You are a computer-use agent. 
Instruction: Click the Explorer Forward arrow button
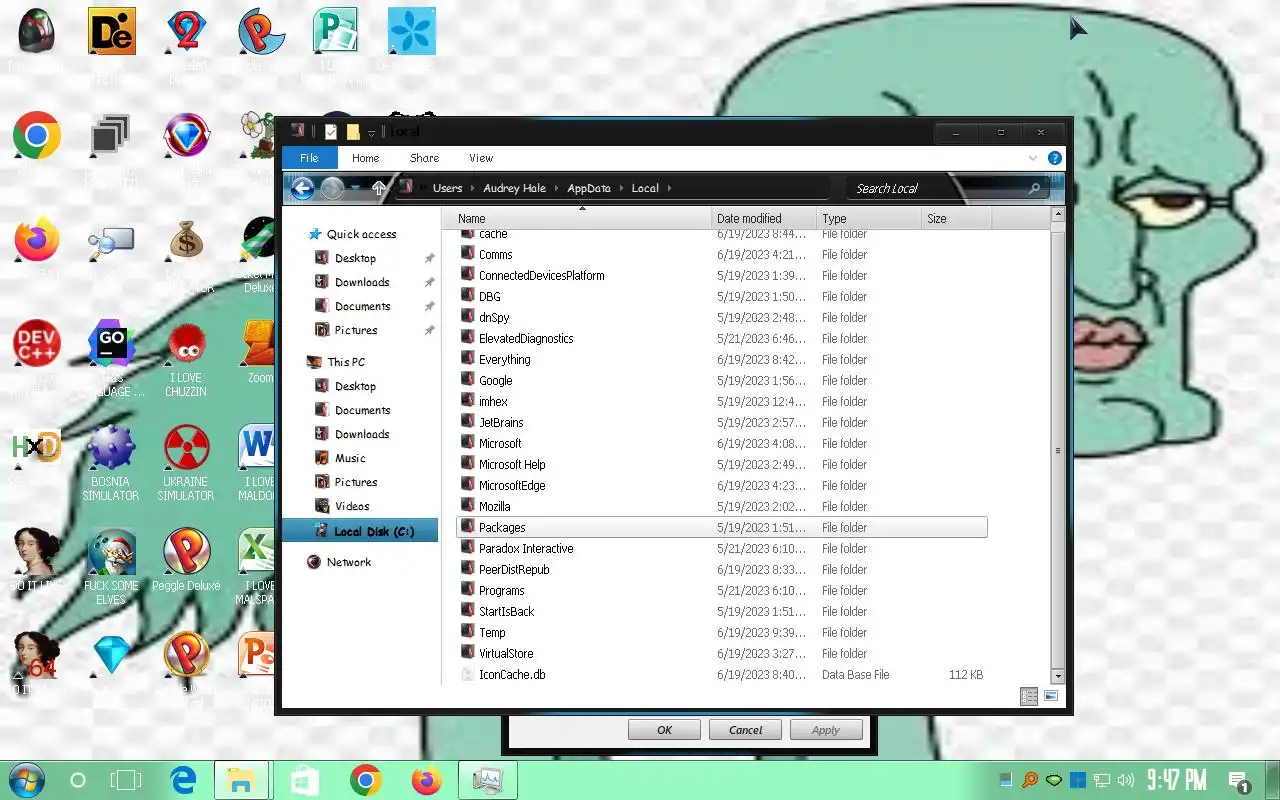[x=332, y=188]
